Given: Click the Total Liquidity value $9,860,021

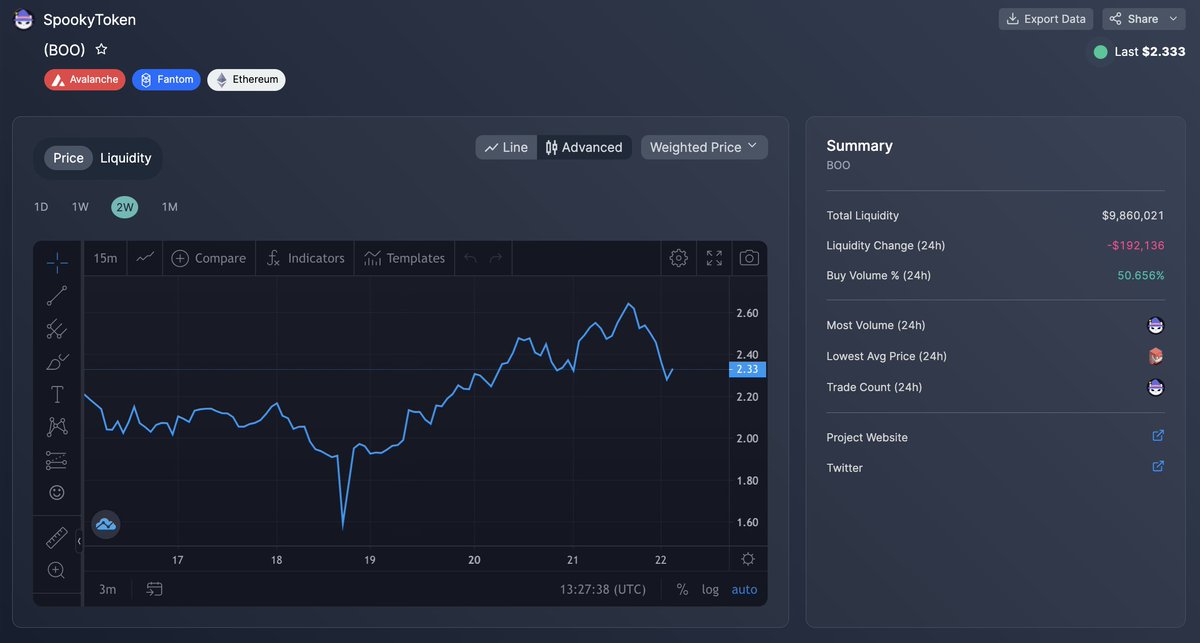Looking at the screenshot, I should (x=1133, y=215).
